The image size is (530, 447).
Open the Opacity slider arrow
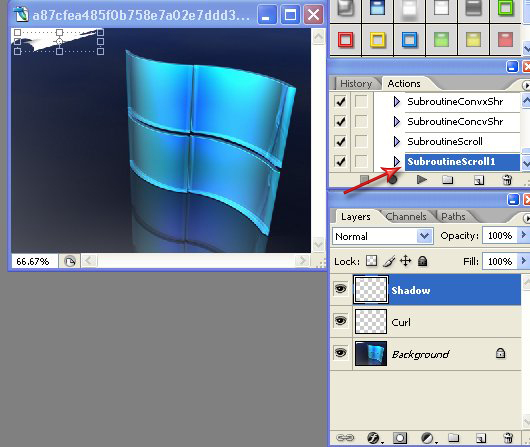pos(524,235)
